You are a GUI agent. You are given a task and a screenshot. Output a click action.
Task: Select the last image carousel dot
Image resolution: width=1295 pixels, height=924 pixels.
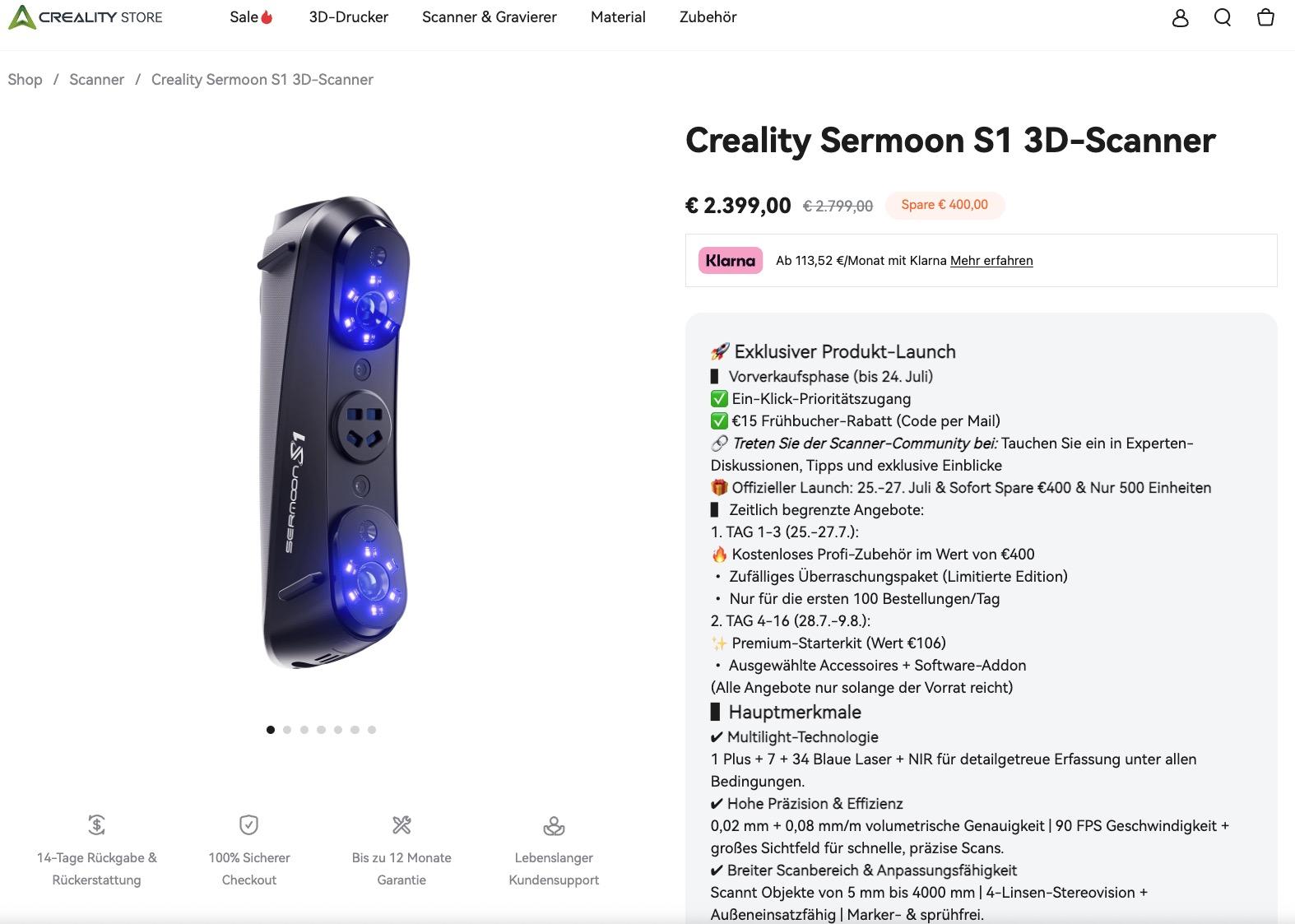372,730
